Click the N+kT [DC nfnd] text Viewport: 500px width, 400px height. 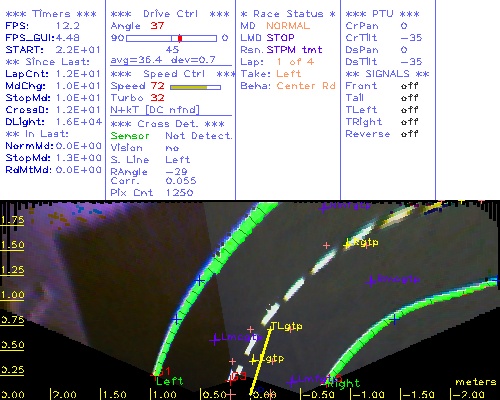(x=155, y=110)
